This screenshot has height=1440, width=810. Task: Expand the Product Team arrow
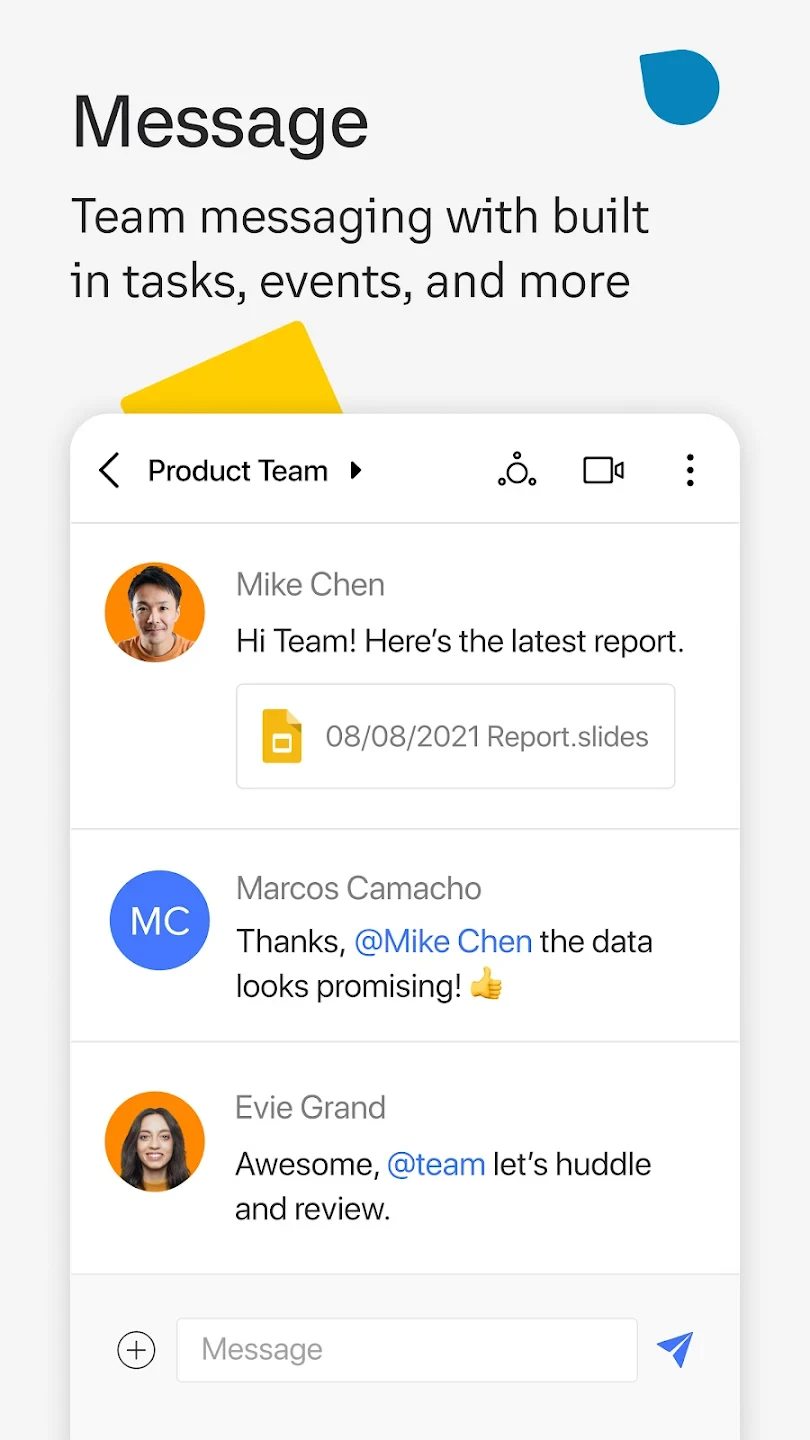pos(356,470)
